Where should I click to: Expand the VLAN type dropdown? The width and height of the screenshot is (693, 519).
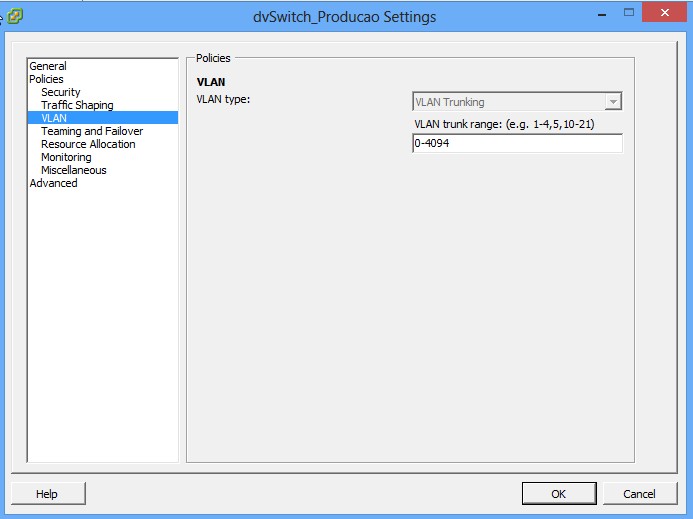(613, 102)
